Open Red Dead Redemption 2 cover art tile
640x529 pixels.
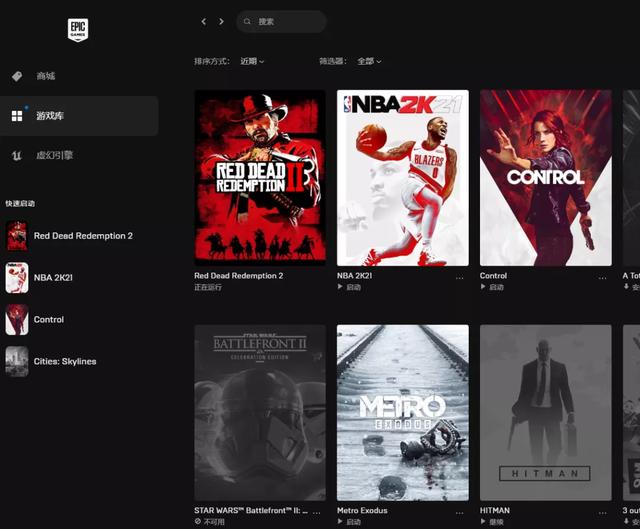260,177
